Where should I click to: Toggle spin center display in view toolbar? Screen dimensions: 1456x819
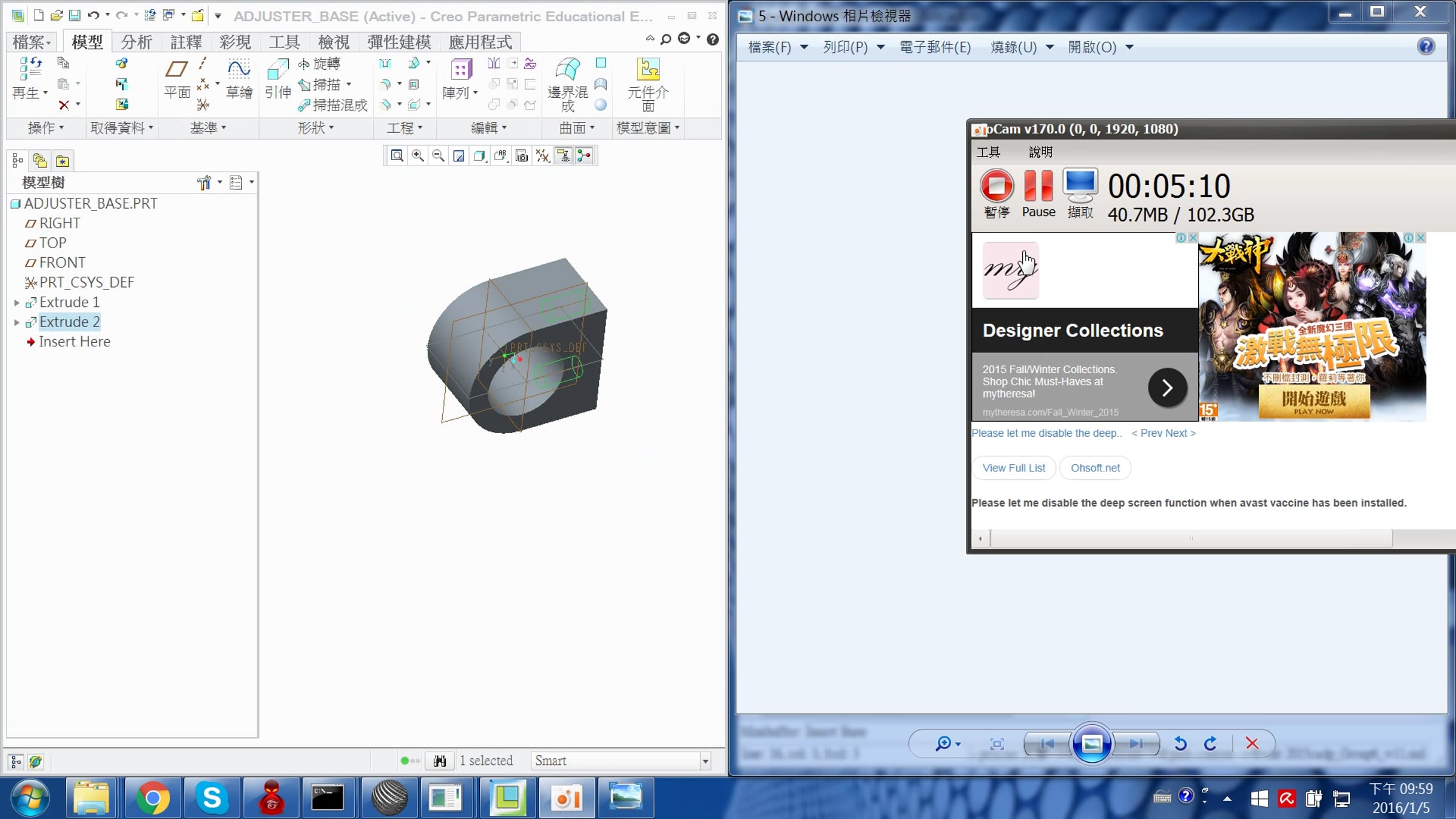tap(584, 156)
